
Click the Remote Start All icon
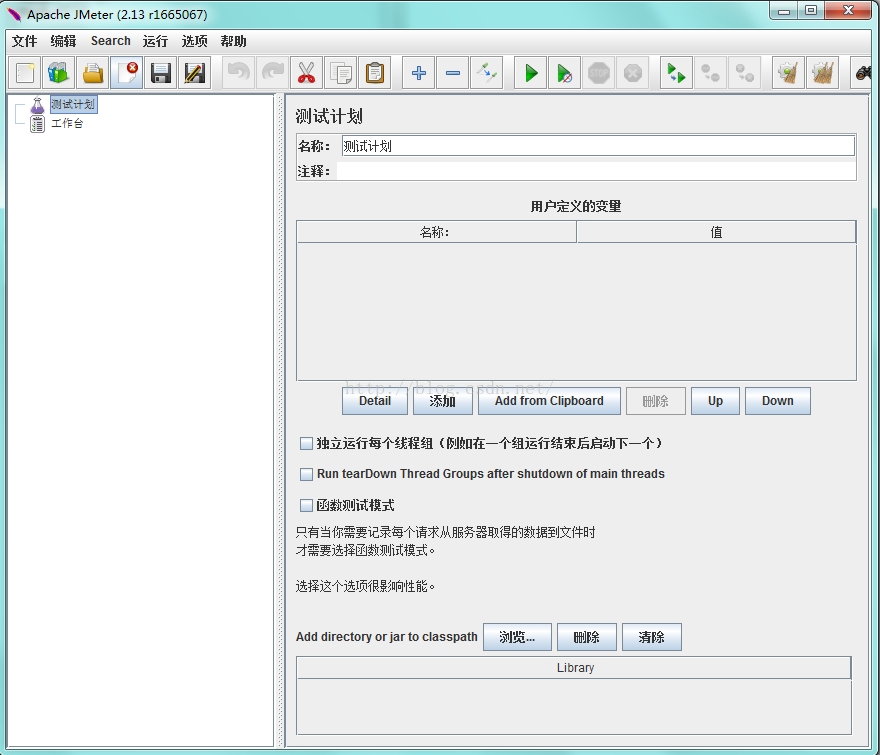click(x=676, y=73)
